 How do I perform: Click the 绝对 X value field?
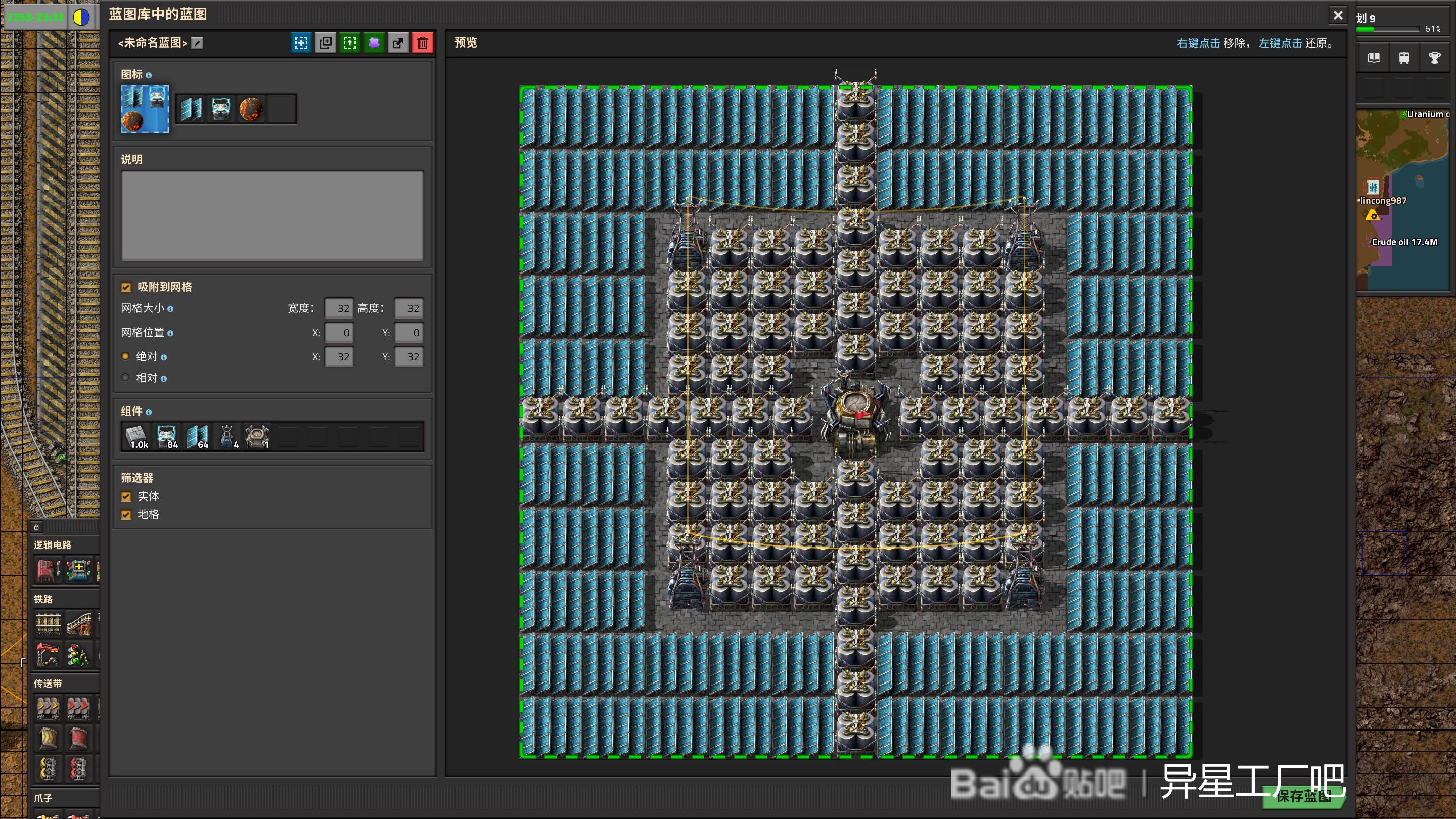[x=339, y=356]
